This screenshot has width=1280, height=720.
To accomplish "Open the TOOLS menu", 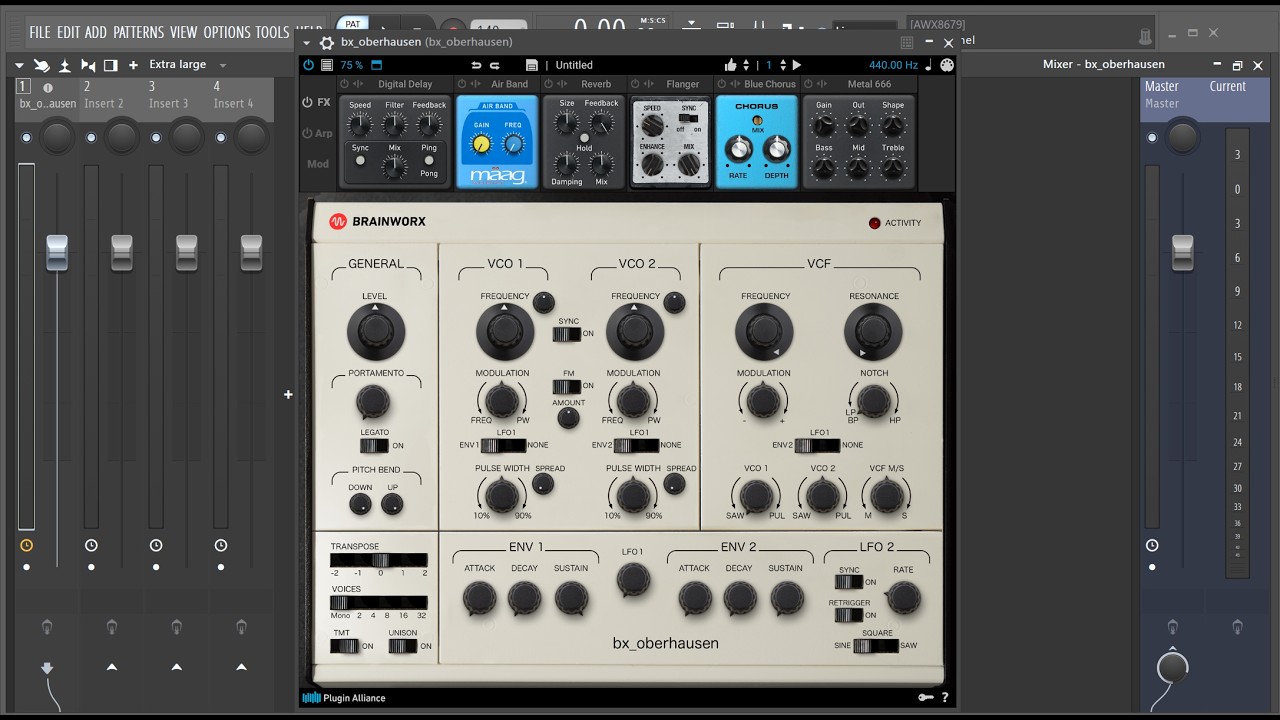I will (272, 32).
